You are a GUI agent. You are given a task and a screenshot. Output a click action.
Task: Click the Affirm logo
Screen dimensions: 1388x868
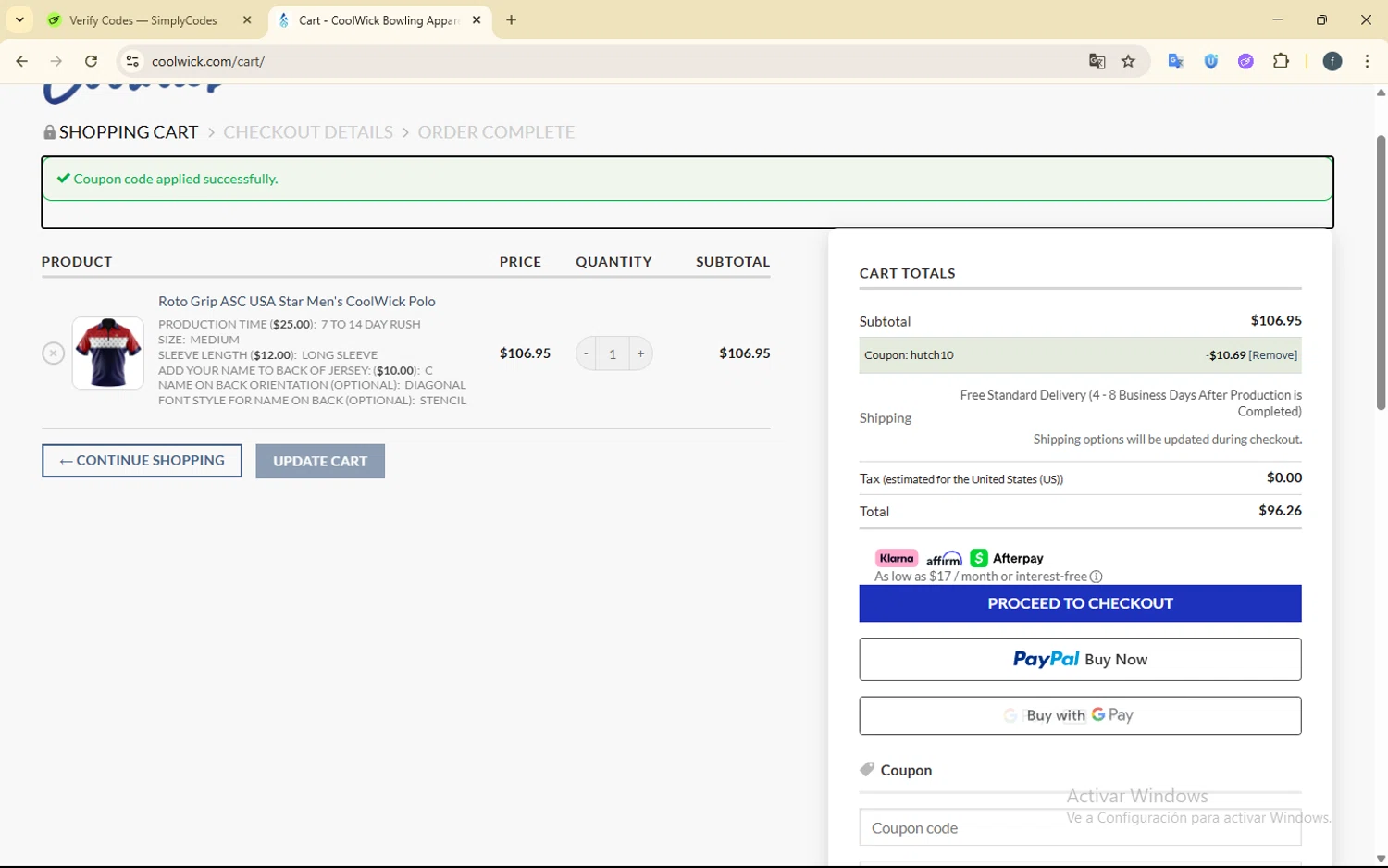(944, 559)
